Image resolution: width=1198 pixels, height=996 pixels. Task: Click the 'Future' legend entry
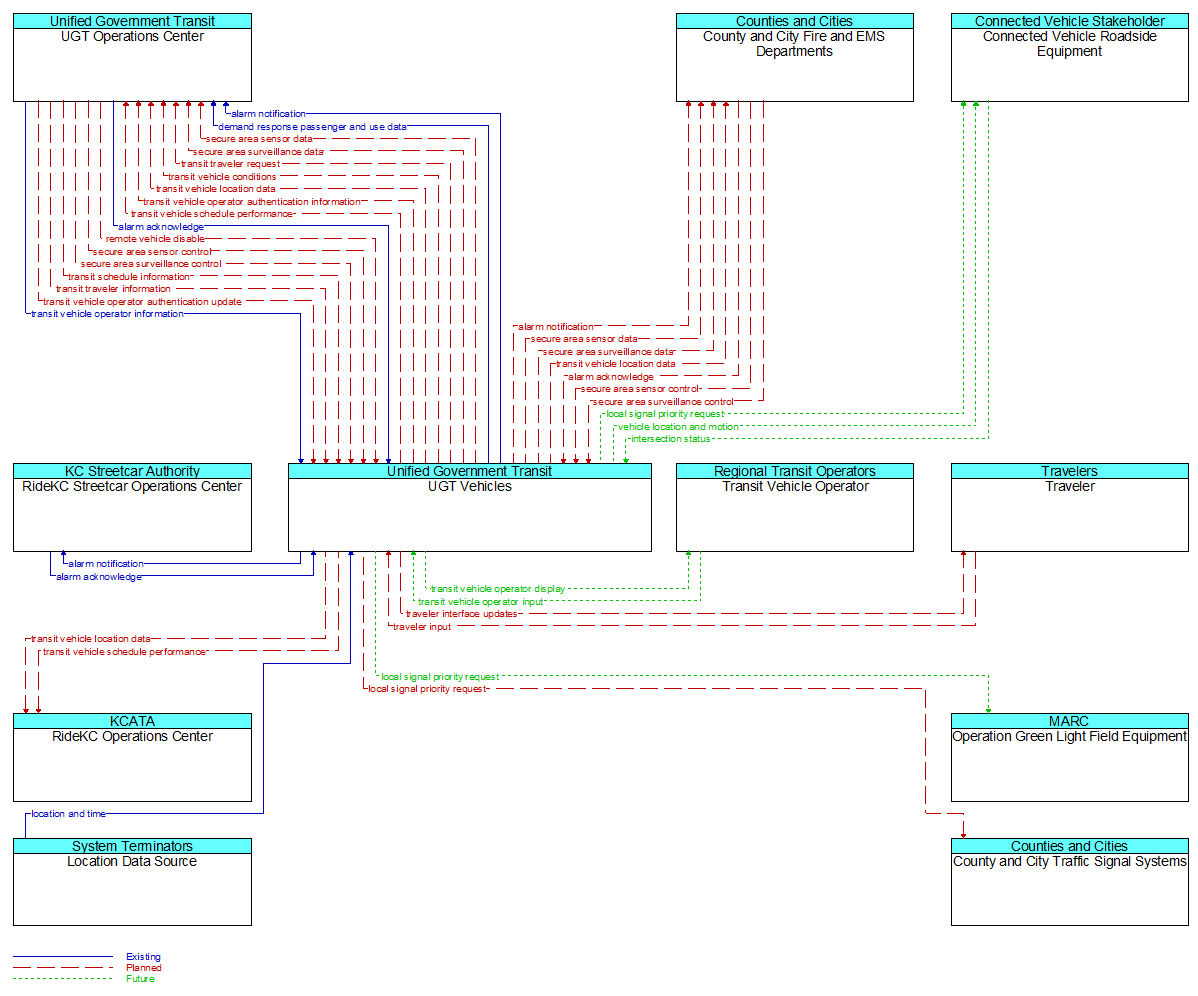141,978
